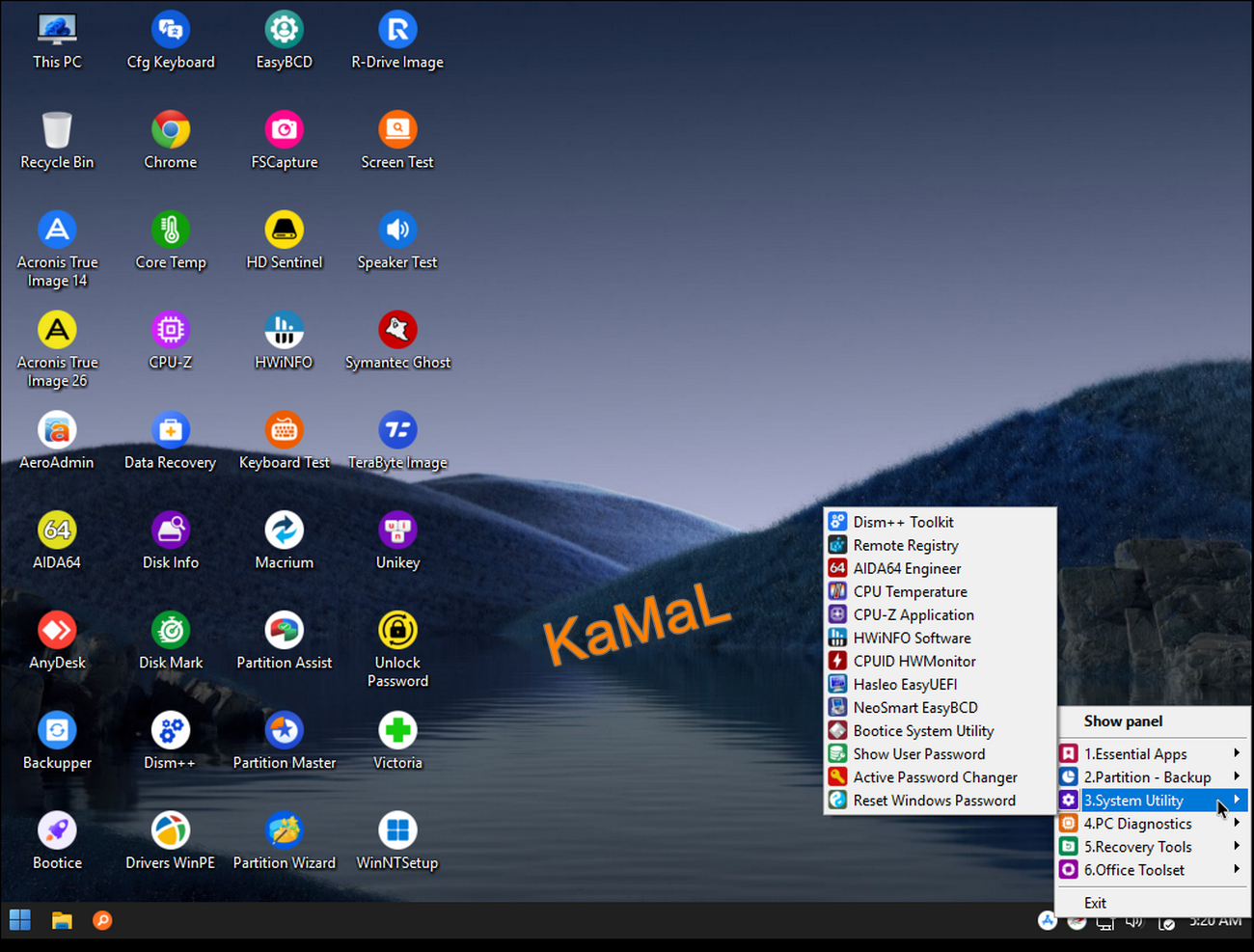Choose CPU Temperature menu entry
The width and height of the screenshot is (1254, 952).
(940, 591)
